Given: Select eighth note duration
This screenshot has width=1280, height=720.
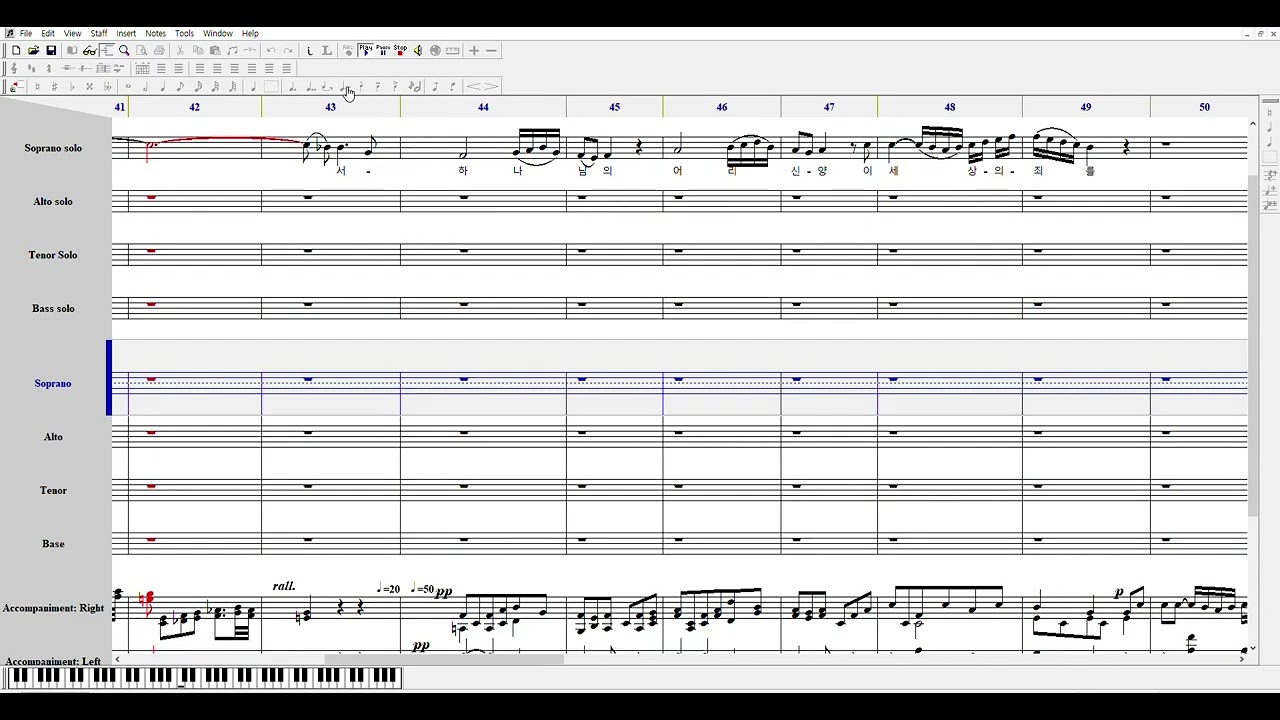Looking at the screenshot, I should coord(180,86).
